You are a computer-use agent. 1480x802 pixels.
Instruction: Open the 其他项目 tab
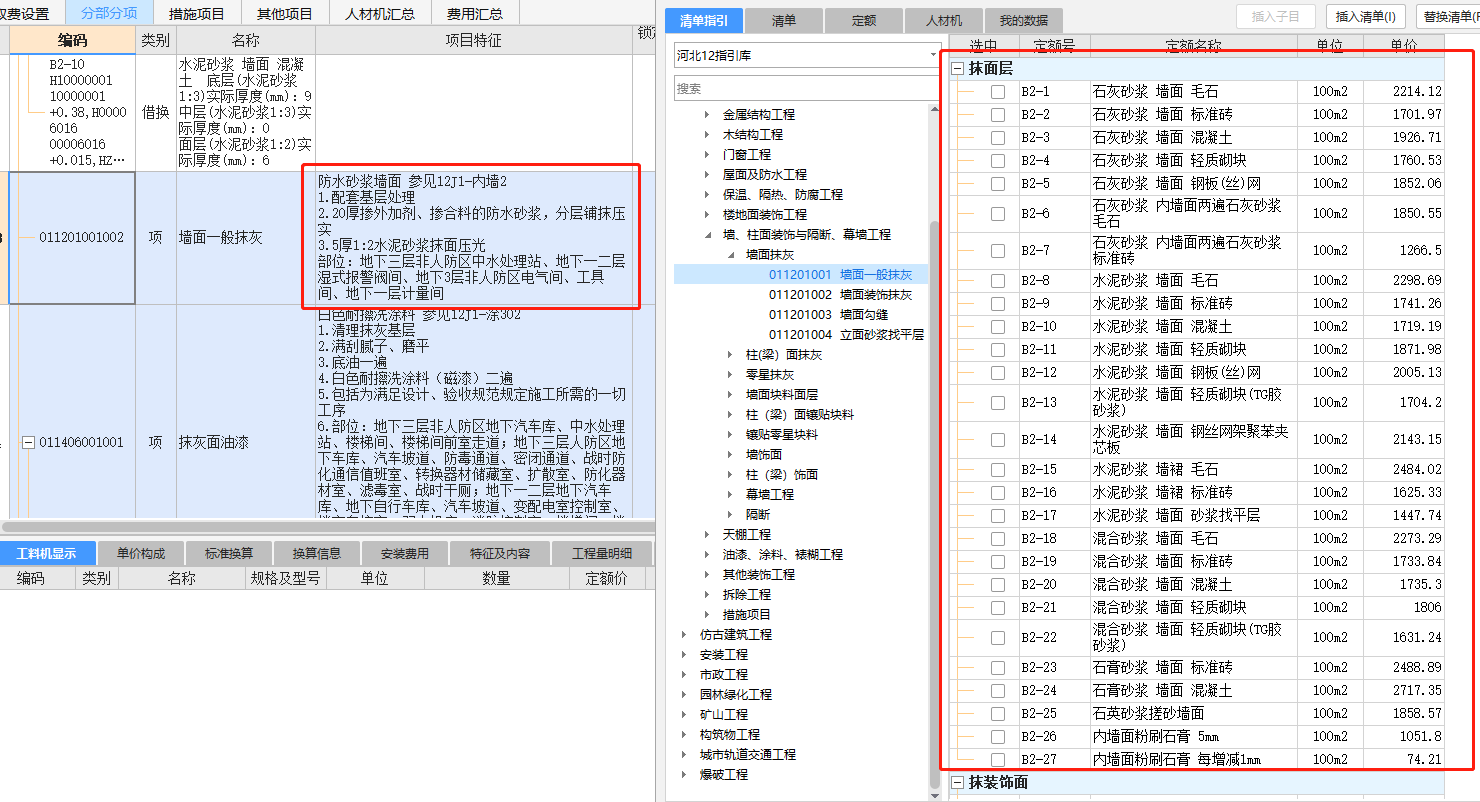click(x=285, y=13)
